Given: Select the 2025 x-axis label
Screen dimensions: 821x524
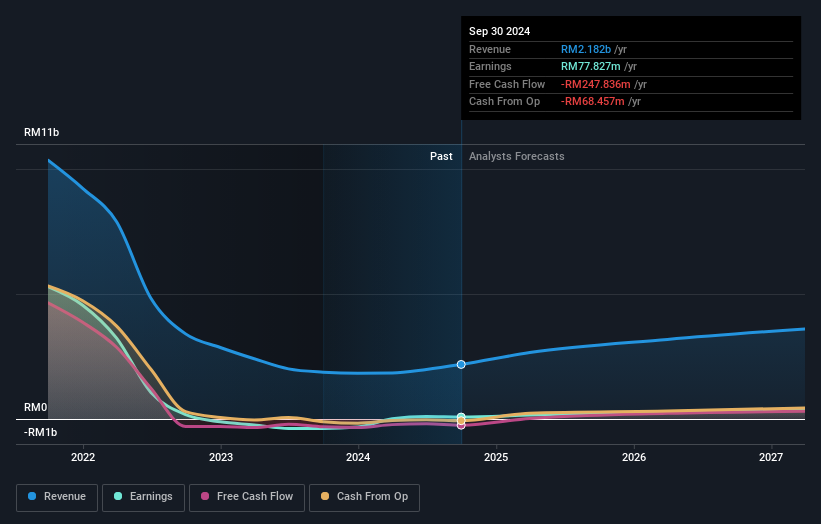Looking at the screenshot, I should pos(496,457).
